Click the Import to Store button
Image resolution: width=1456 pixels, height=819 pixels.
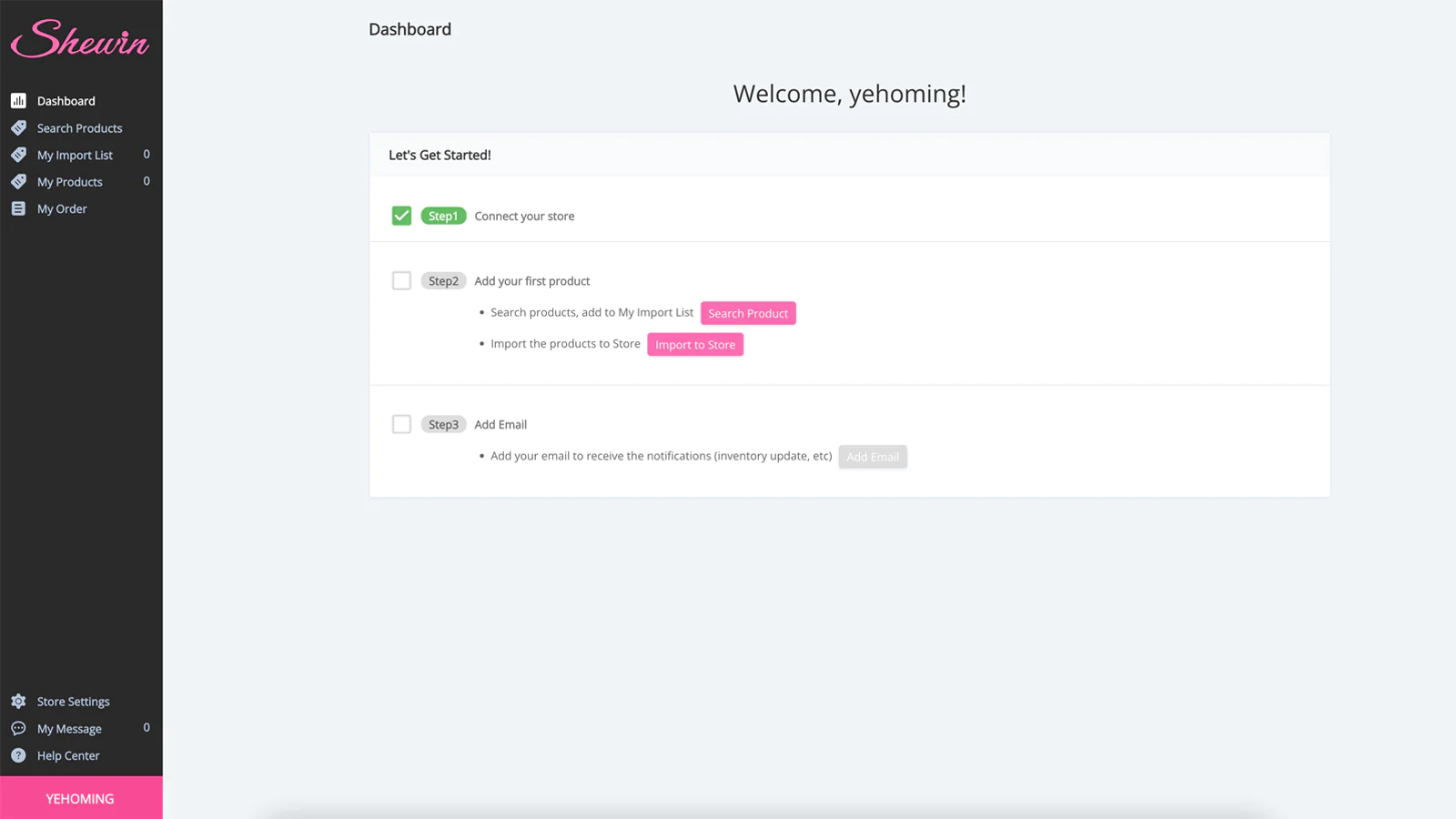point(695,344)
